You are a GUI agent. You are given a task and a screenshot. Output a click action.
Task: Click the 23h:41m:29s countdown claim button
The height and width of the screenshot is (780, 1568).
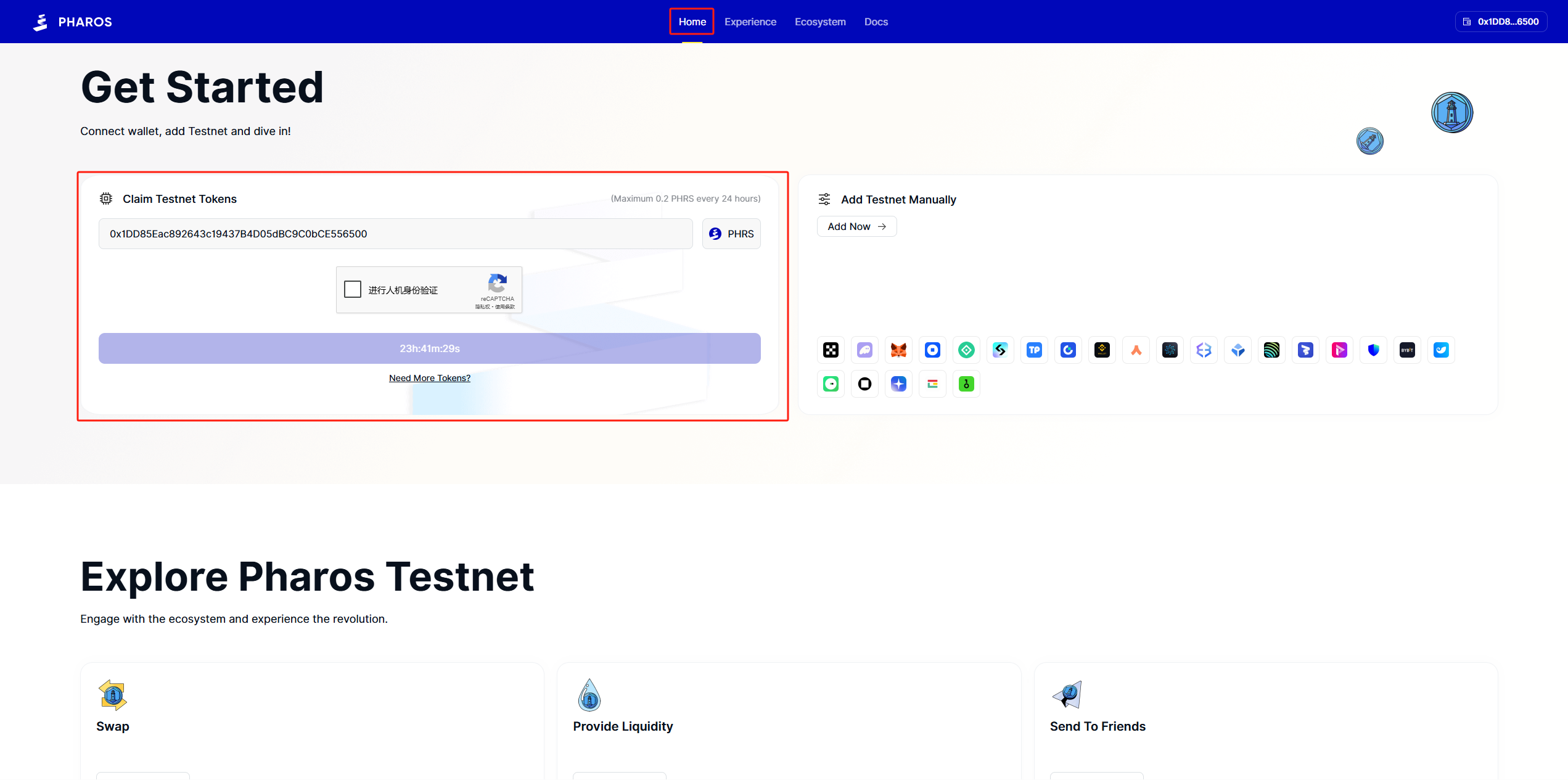point(429,348)
